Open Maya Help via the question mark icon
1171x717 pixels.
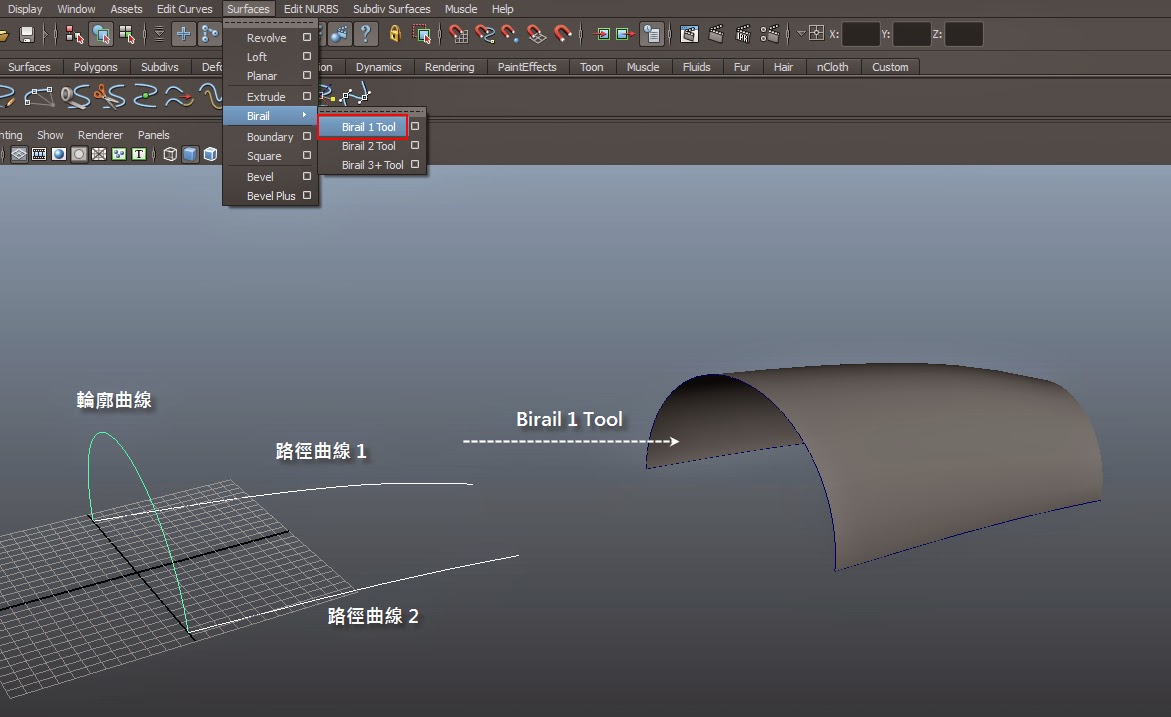pos(366,33)
